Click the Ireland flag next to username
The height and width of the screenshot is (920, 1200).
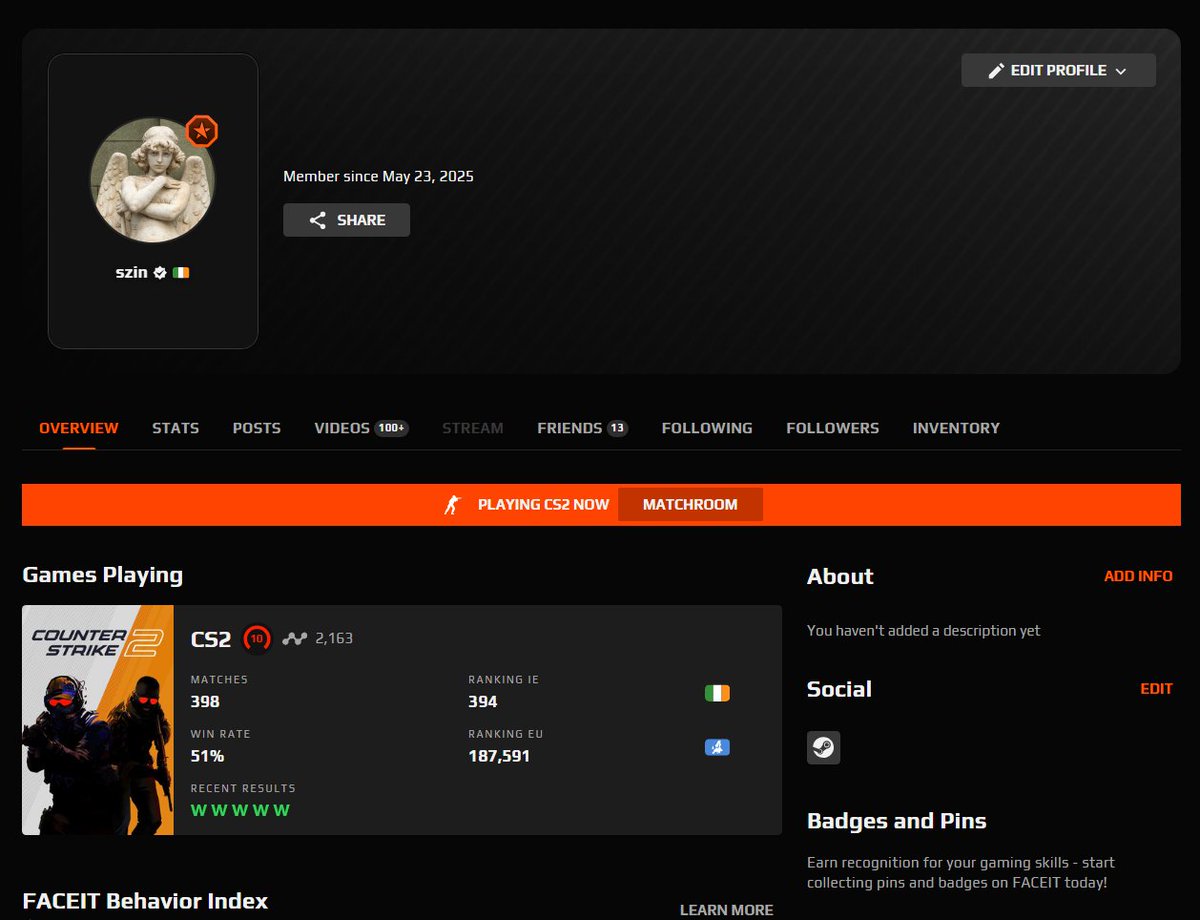(181, 272)
